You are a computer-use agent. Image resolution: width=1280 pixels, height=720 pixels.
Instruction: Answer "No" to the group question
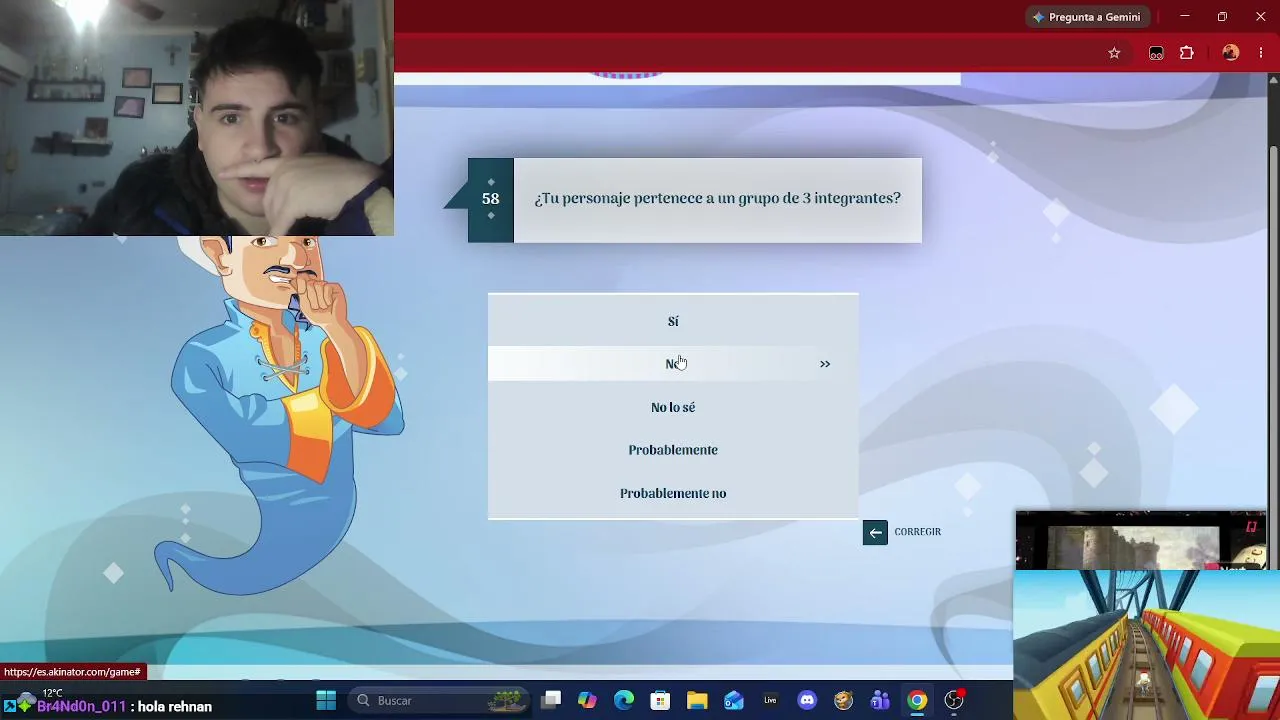click(x=673, y=364)
